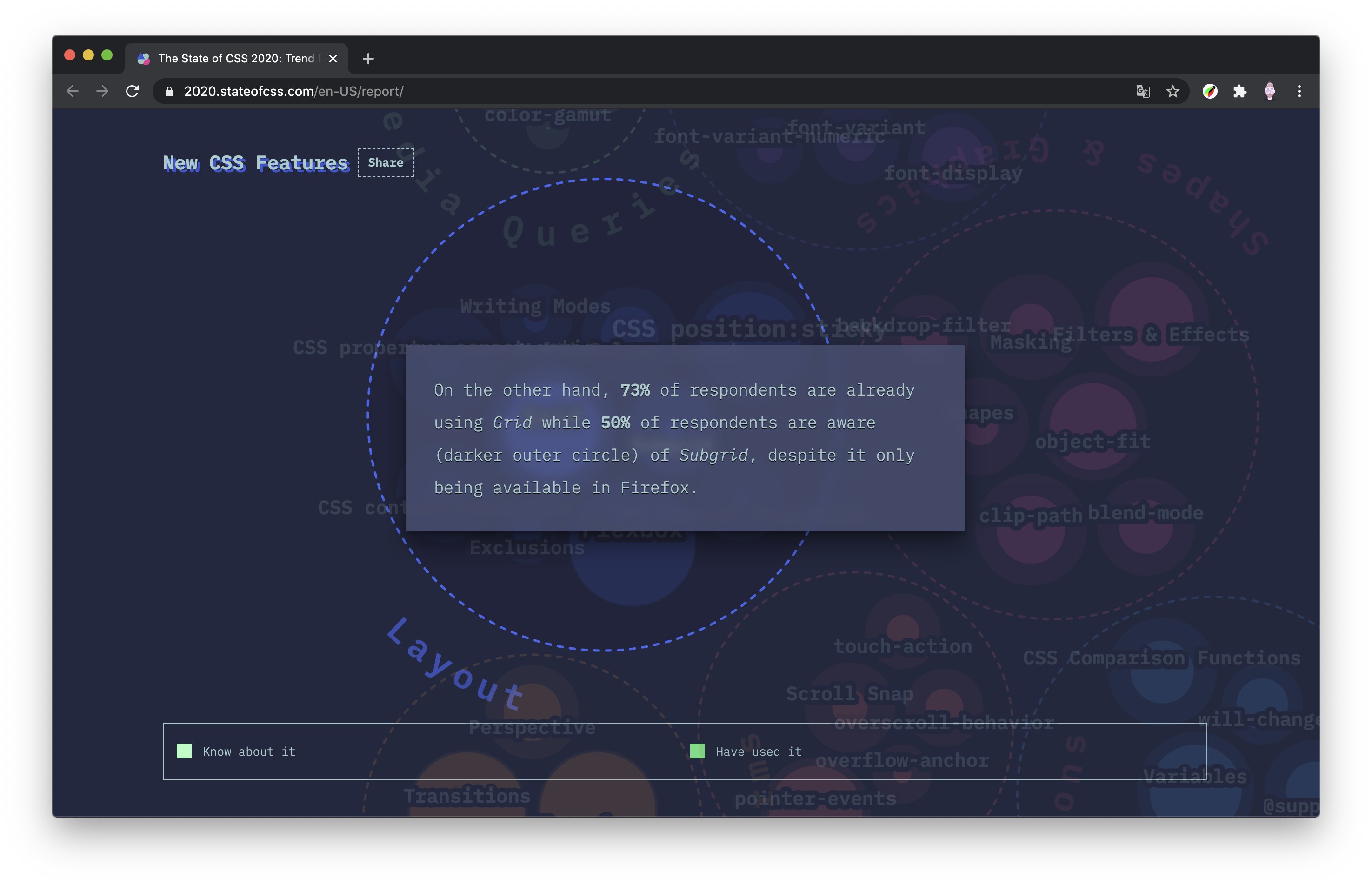Click the blend-mode bubble label

tap(1146, 513)
